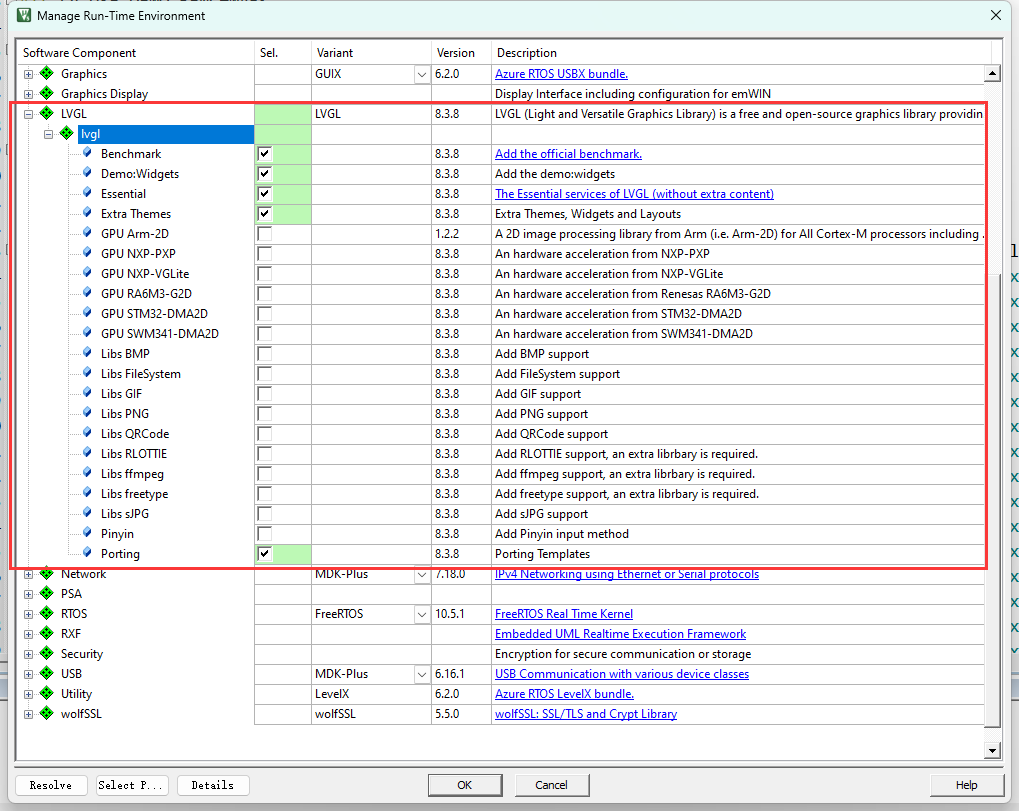The width and height of the screenshot is (1019, 811).
Task: Click the lvgl sub-group diamond icon
Action: pos(67,134)
